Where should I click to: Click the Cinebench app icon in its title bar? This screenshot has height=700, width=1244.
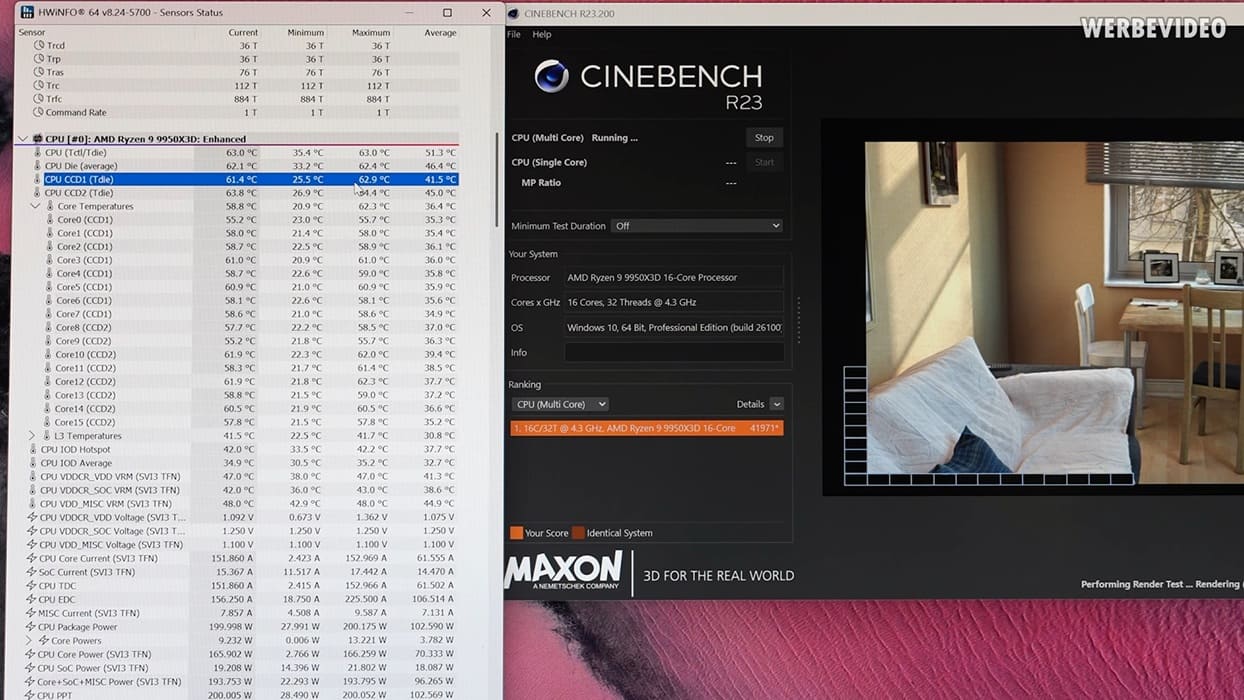click(513, 13)
